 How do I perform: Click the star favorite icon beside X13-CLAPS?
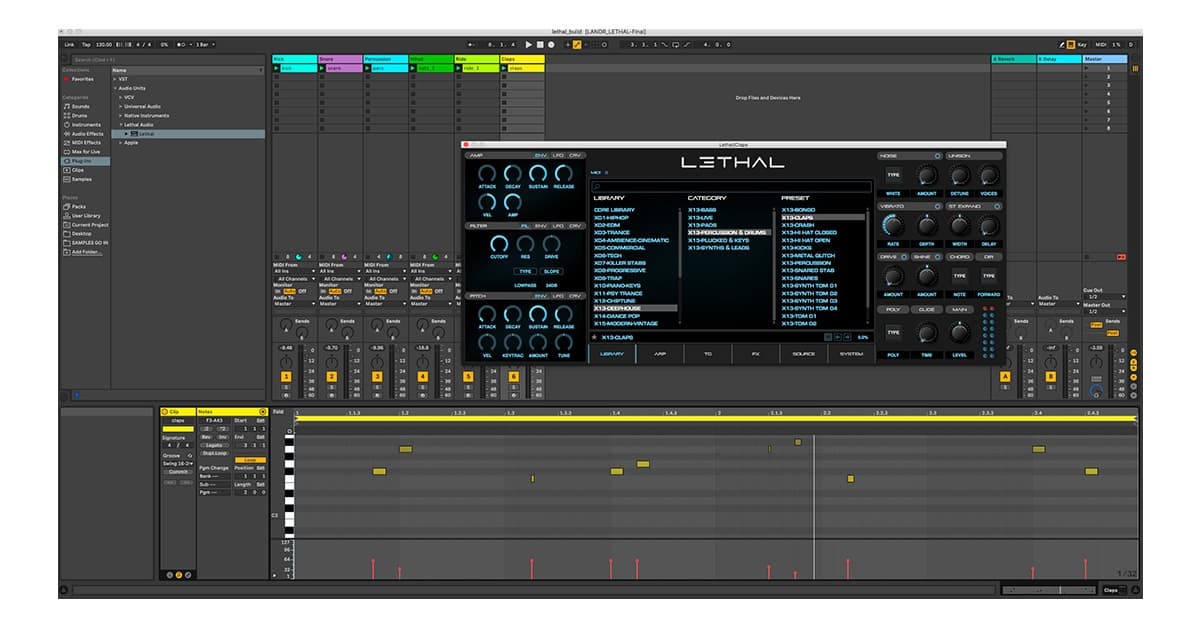coord(594,337)
